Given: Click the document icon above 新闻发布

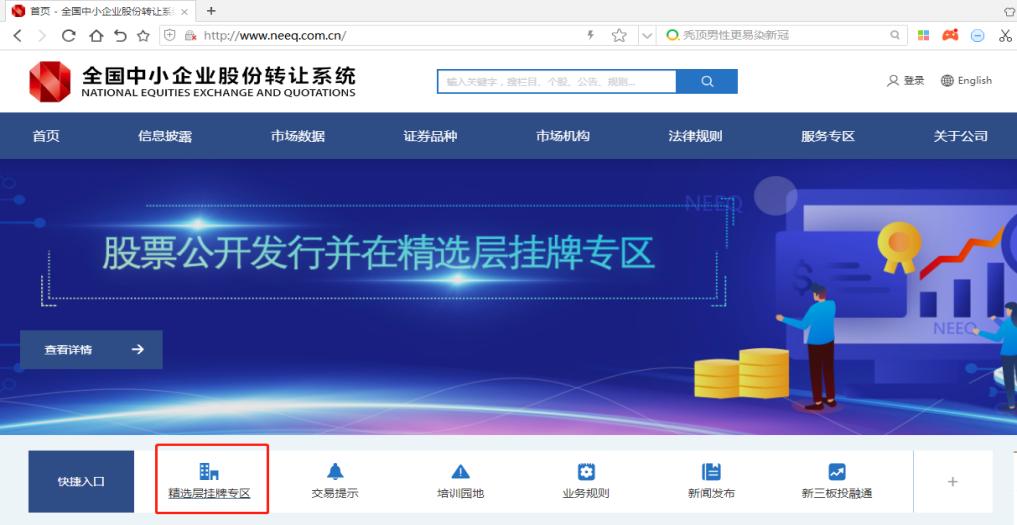Looking at the screenshot, I should coord(711,472).
